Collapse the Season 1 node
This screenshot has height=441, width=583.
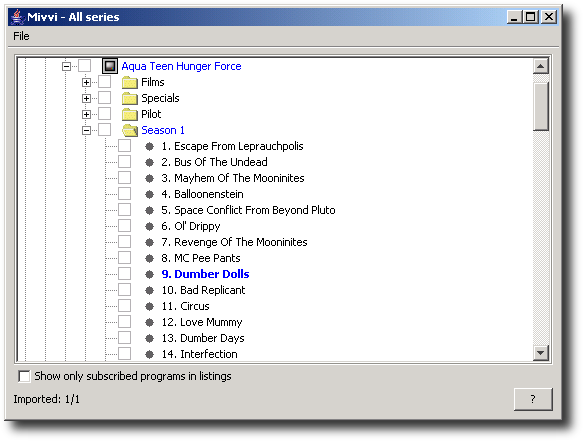click(x=86, y=130)
